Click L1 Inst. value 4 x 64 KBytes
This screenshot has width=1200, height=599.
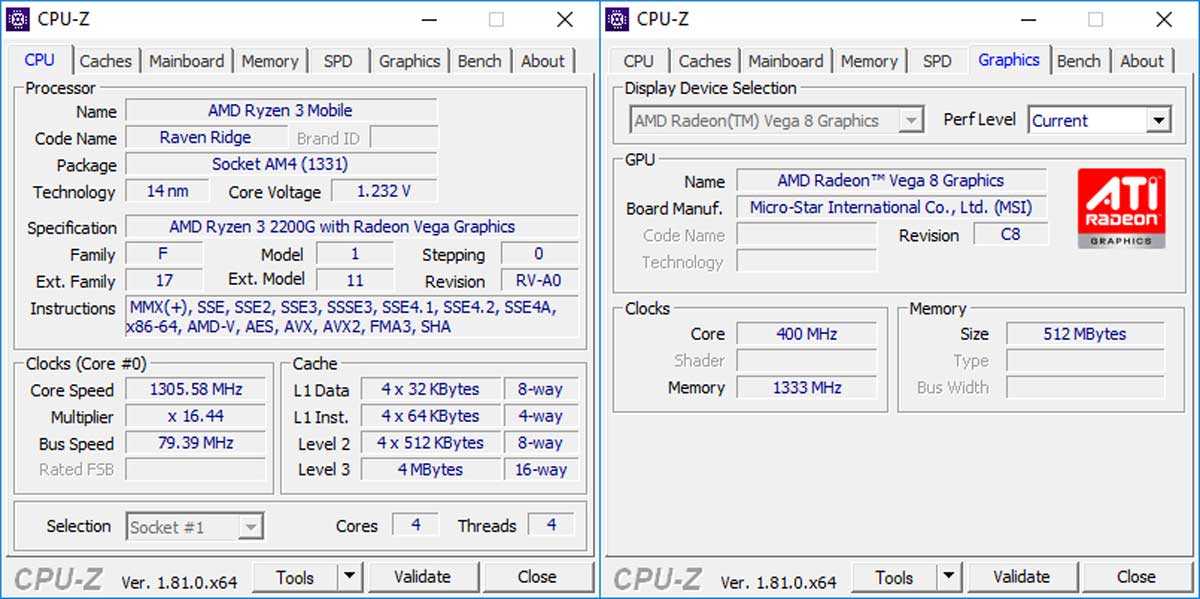pyautogui.click(x=430, y=417)
